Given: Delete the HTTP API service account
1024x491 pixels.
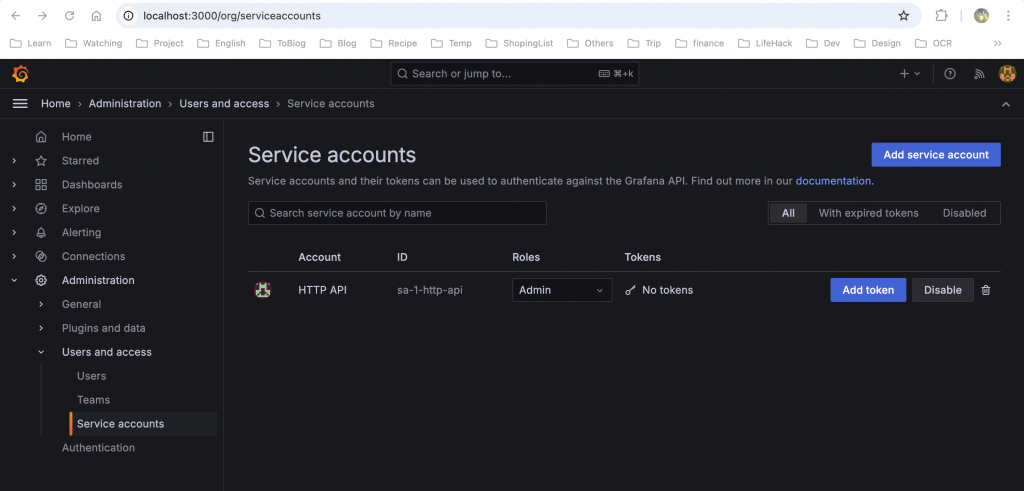Looking at the screenshot, I should [x=986, y=290].
